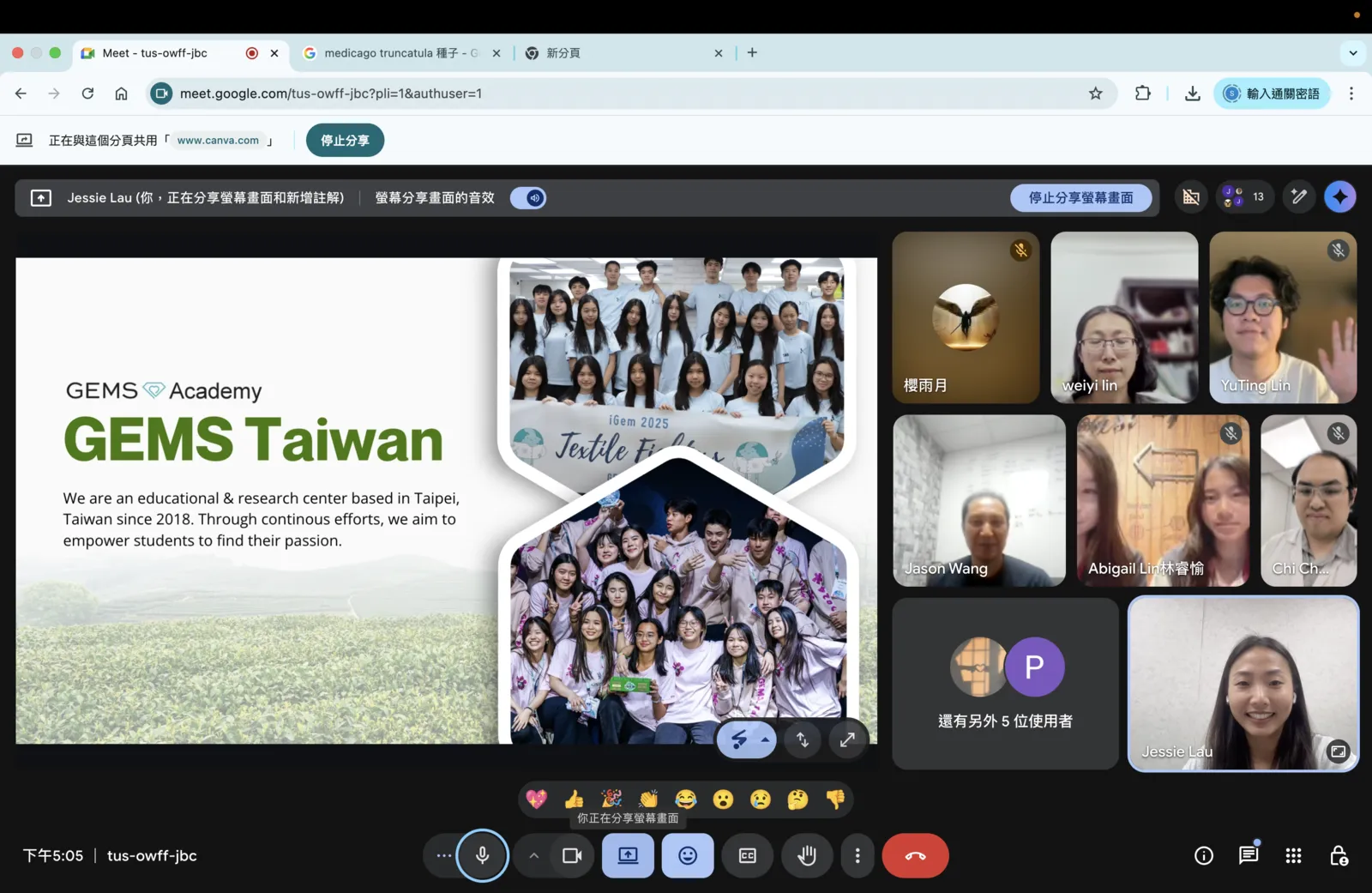Raise hand with the hand icon
The height and width of the screenshot is (893, 1372).
click(807, 855)
